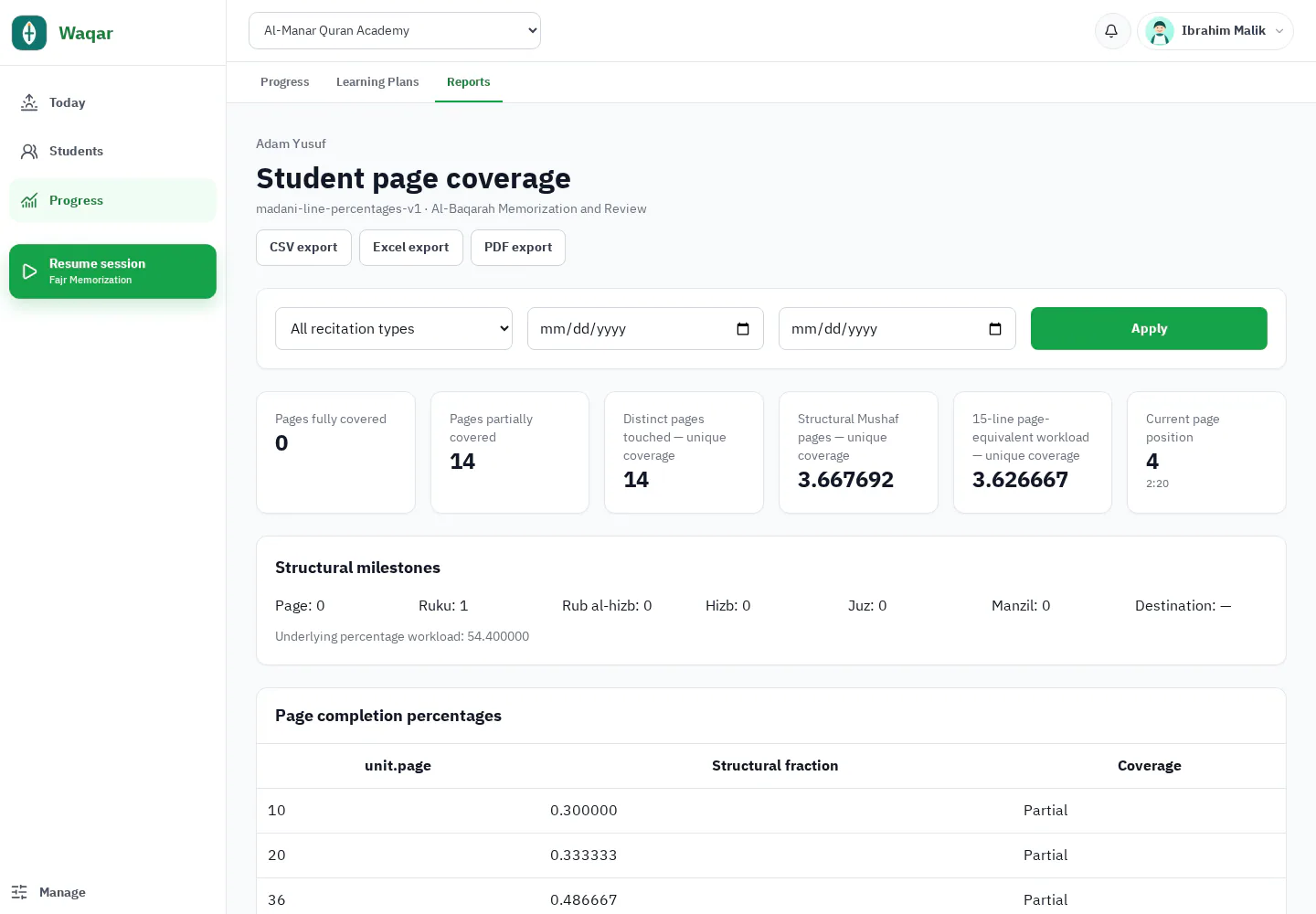1316x914 pixels.
Task: Click the Excel export button
Action: click(x=411, y=247)
